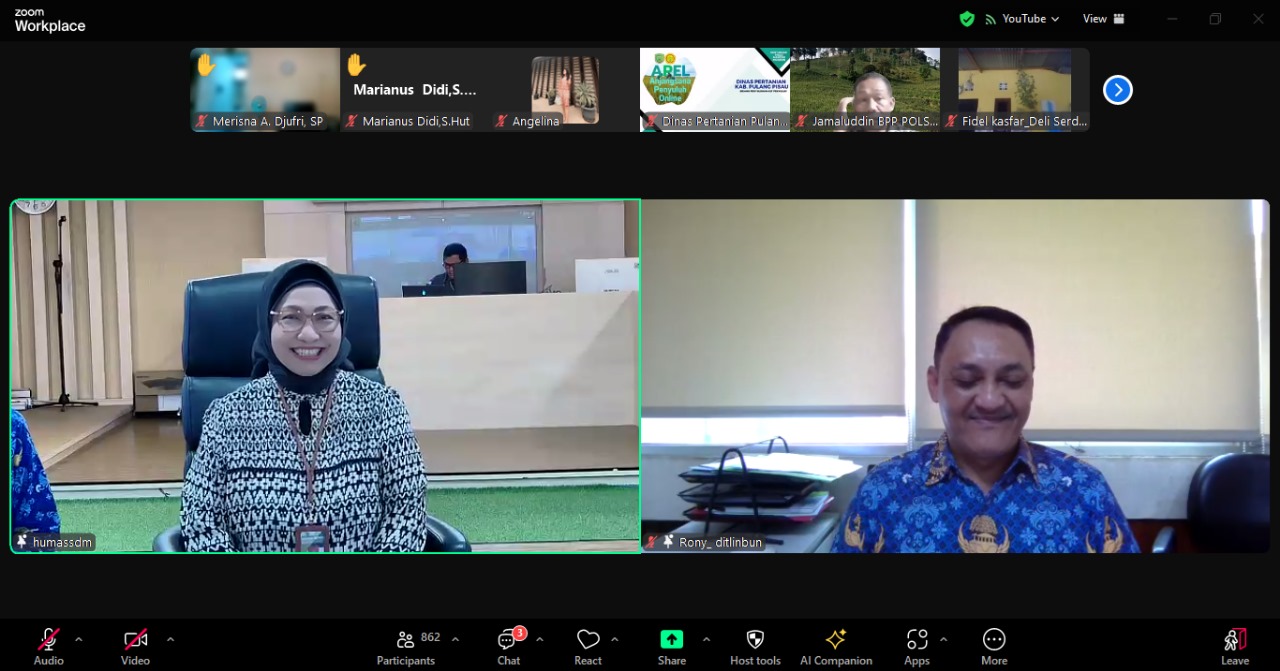1280x671 pixels.
Task: Select Dinas Pertanian Pulang Pisau thumbnail
Action: click(x=715, y=89)
